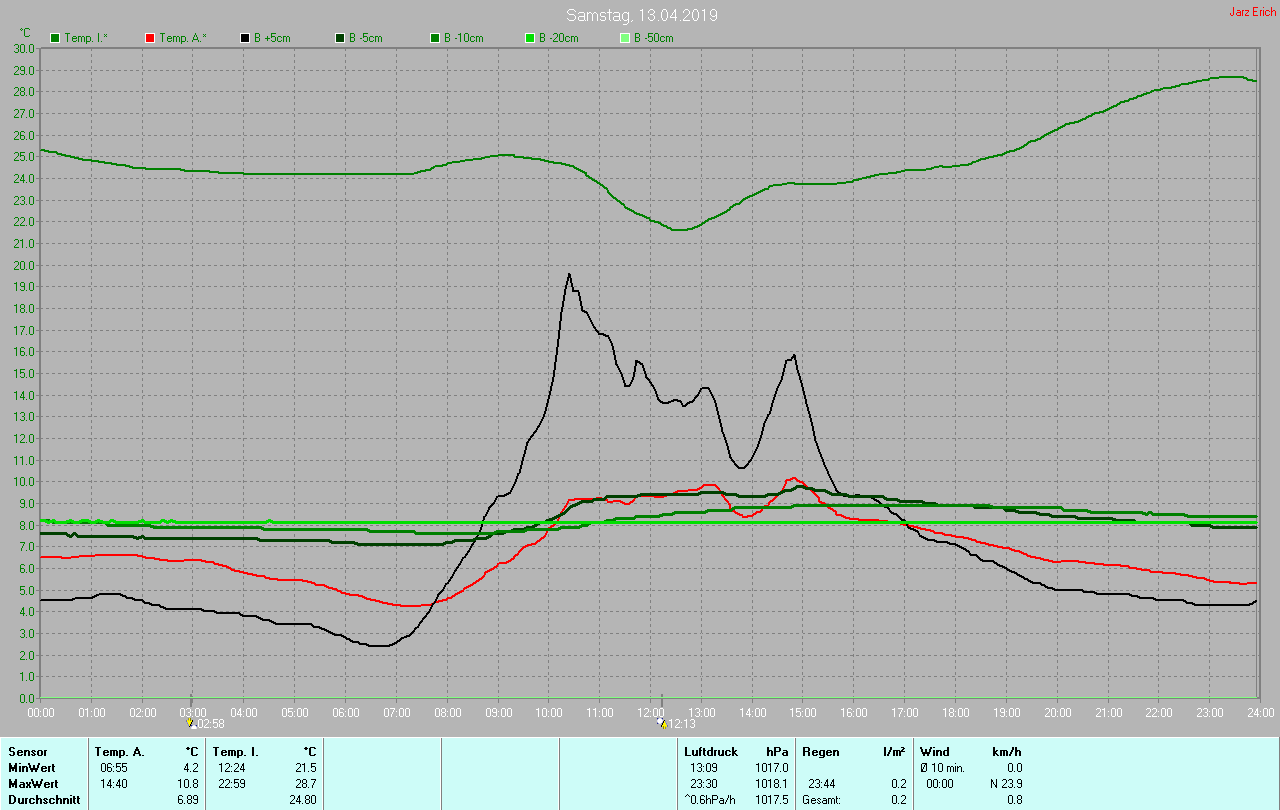This screenshot has width=1280, height=810.
Task: Click the 'Regen' column header
Action: pos(821,751)
